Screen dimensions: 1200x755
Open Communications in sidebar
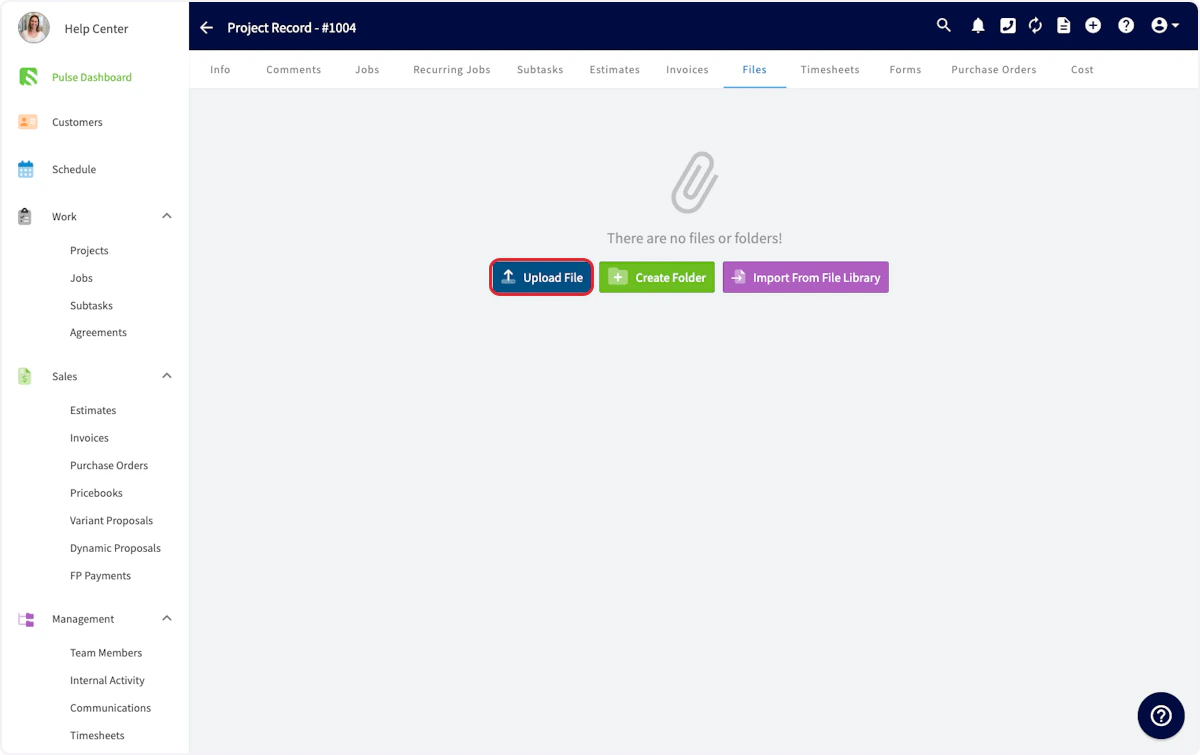pos(110,708)
